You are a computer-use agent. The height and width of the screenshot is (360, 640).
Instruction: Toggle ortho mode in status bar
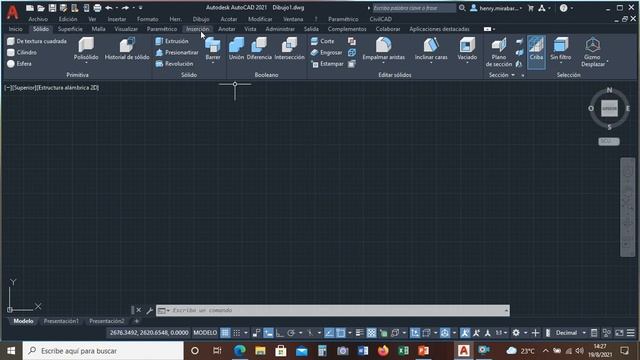pos(280,333)
